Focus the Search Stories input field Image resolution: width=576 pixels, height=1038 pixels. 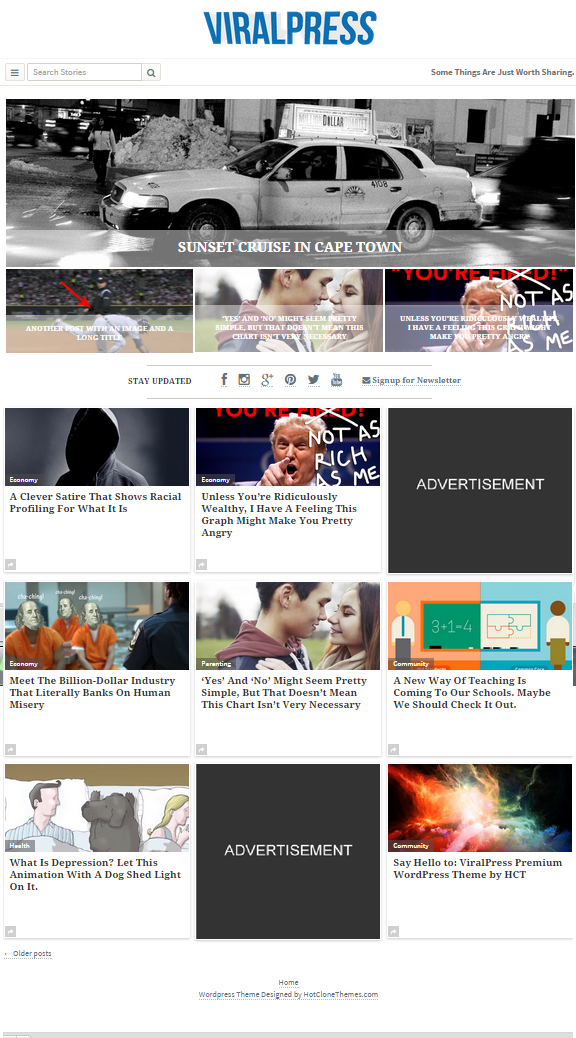(x=84, y=72)
